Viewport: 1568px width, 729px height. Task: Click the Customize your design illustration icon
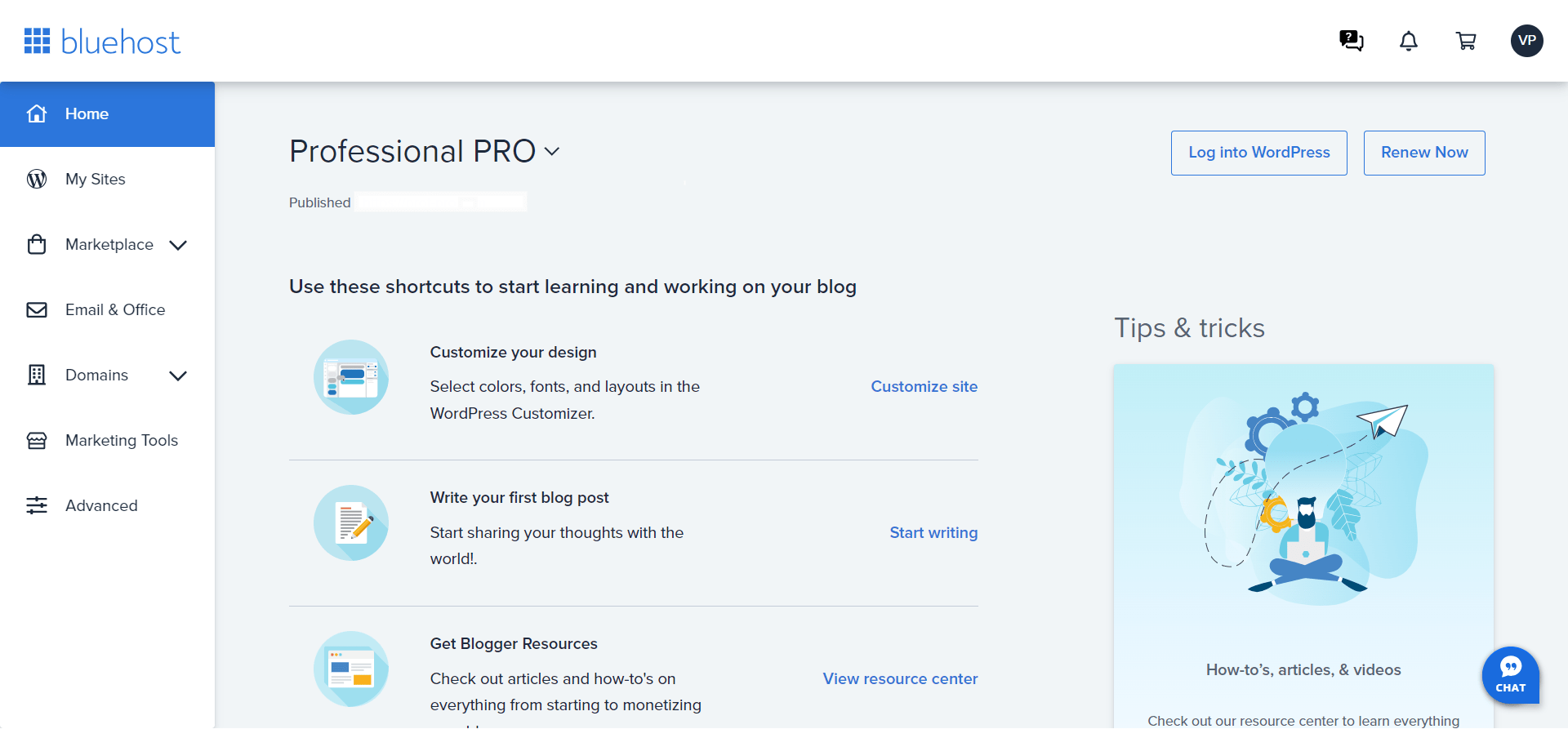click(x=351, y=377)
